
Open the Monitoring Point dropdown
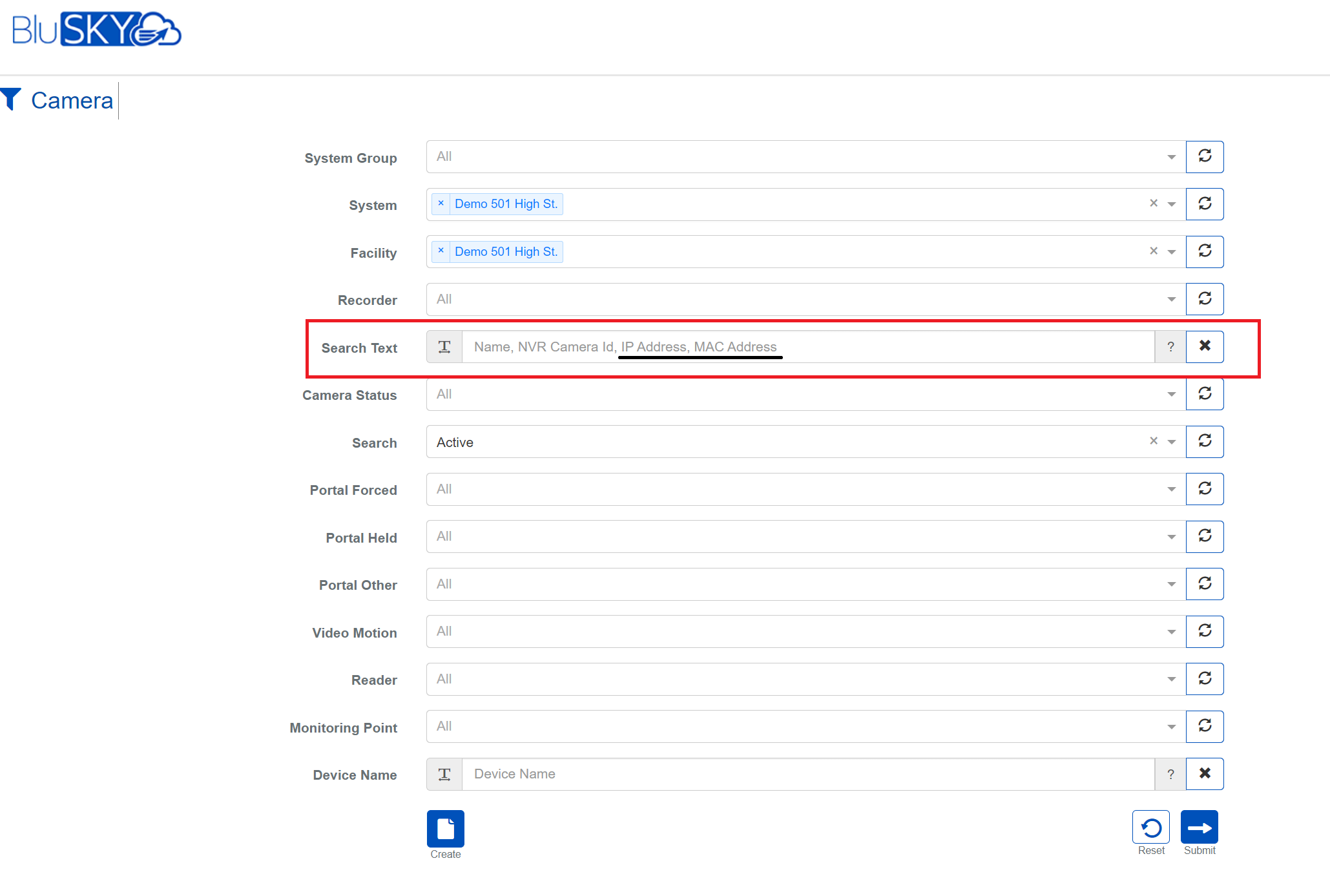coord(1171,727)
